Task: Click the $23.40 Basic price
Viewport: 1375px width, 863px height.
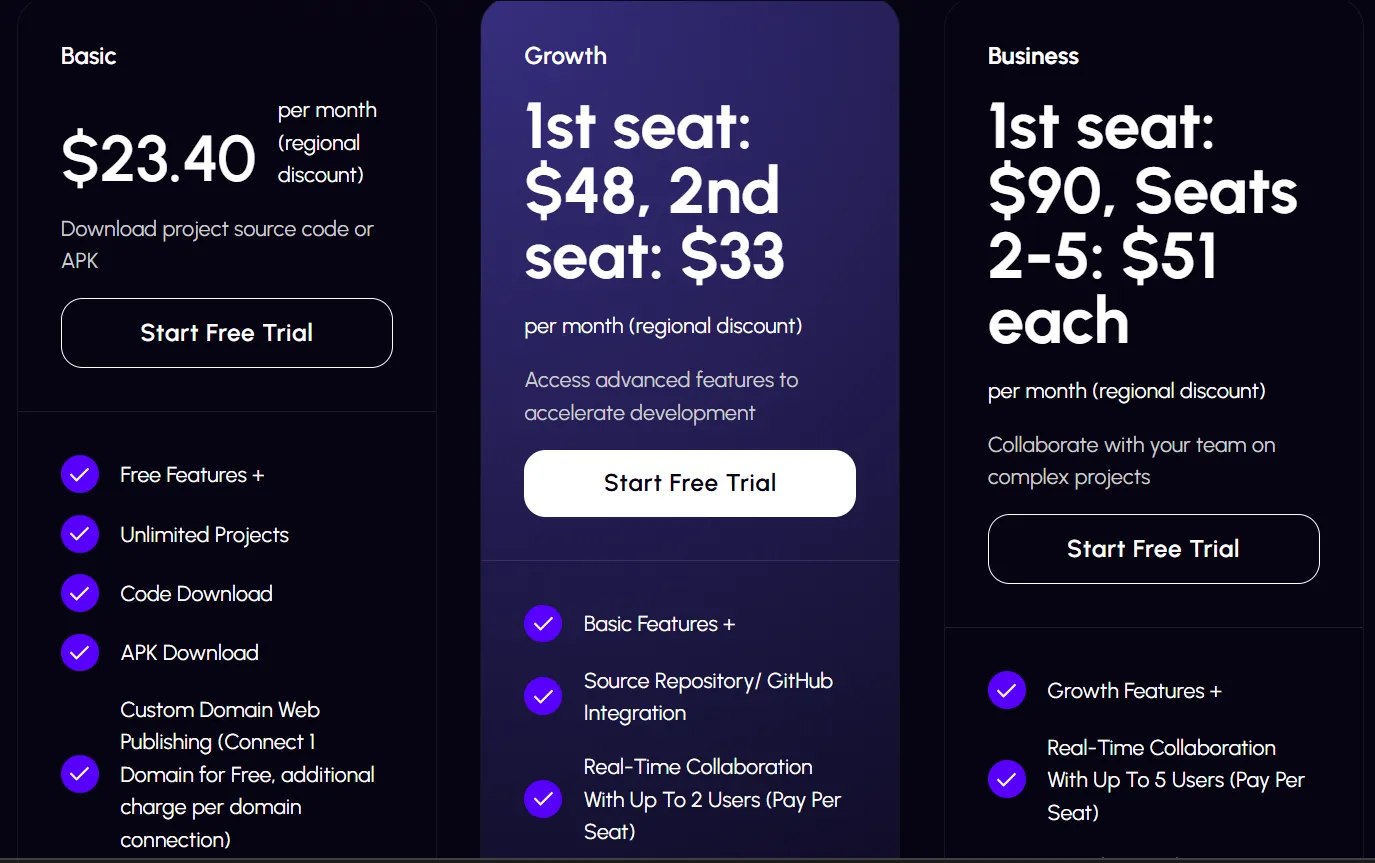Action: (159, 159)
